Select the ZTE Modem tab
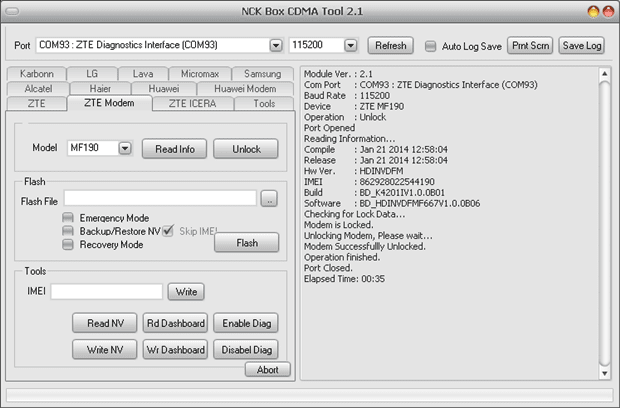The image size is (620, 408). click(x=109, y=103)
